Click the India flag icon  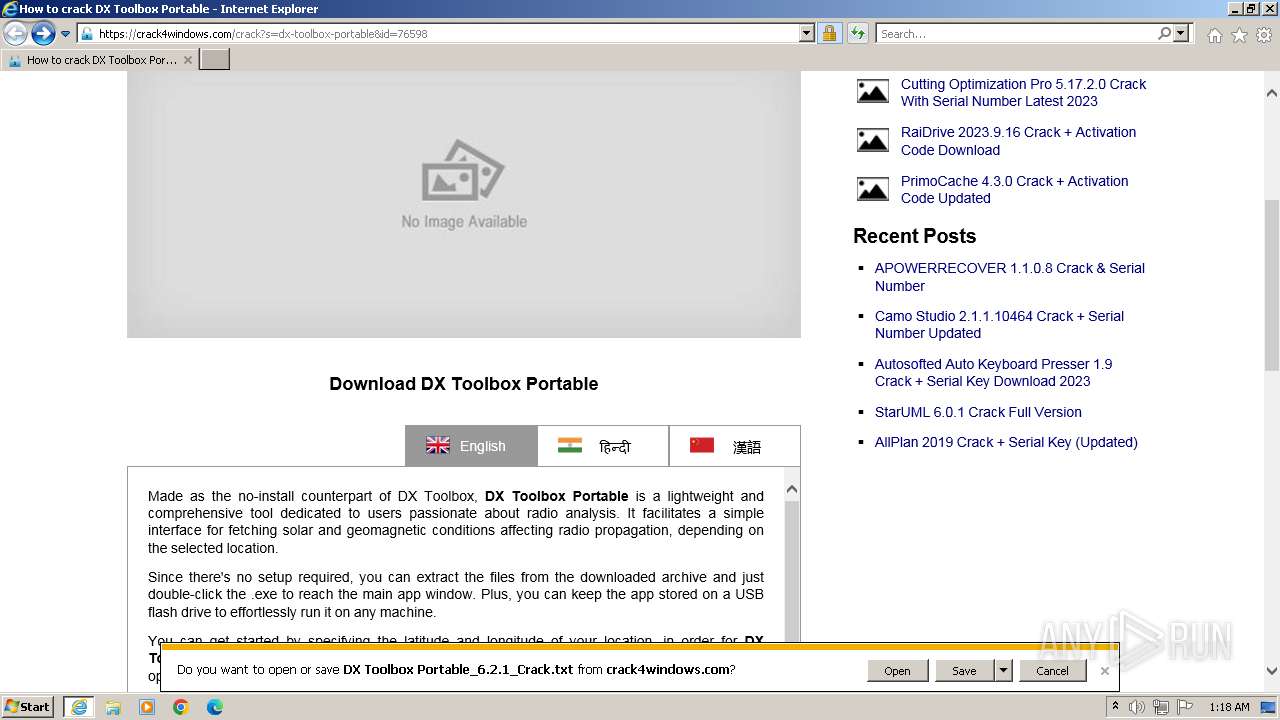(570, 445)
